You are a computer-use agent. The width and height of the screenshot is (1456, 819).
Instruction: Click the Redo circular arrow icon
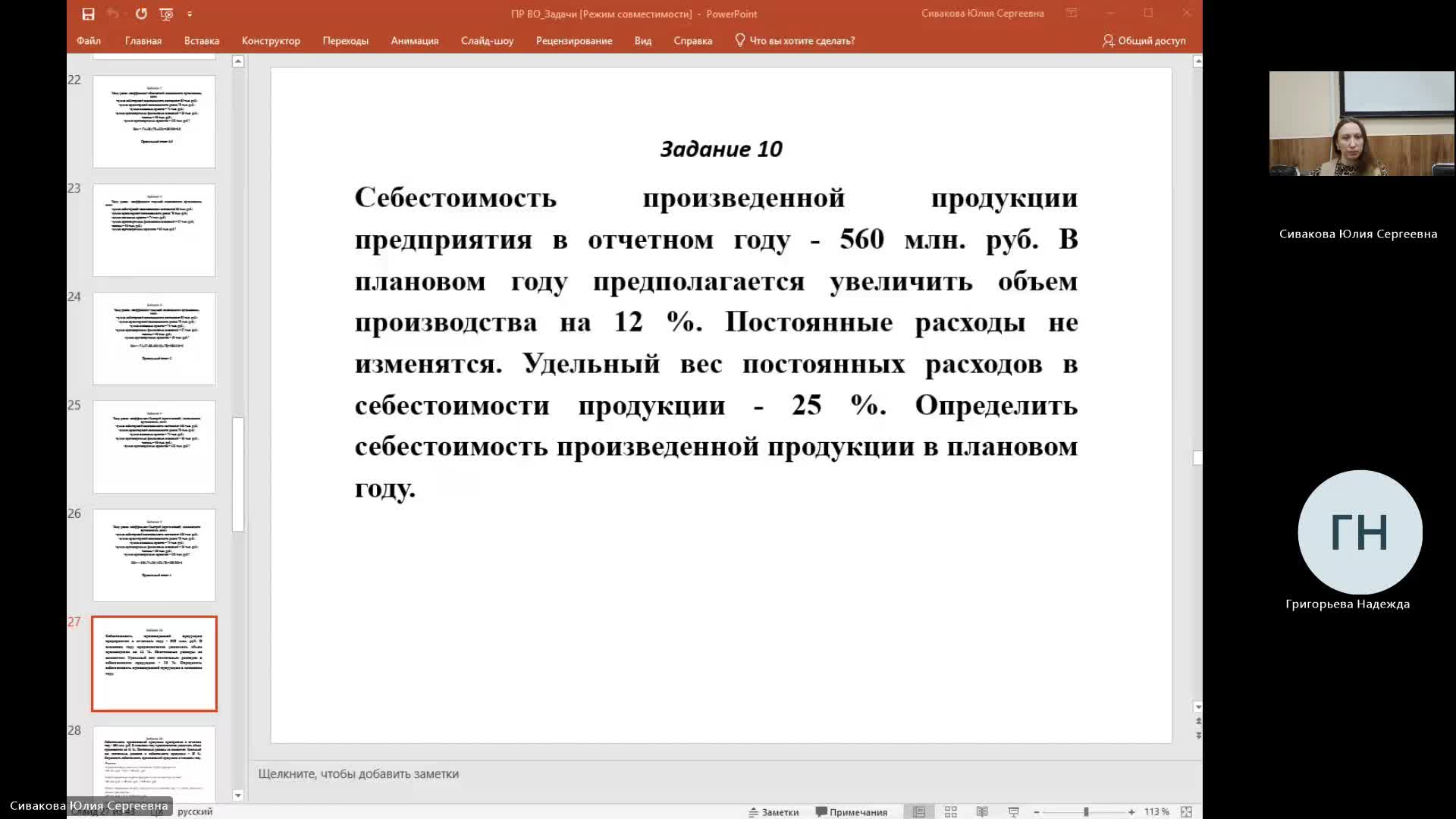(x=141, y=14)
